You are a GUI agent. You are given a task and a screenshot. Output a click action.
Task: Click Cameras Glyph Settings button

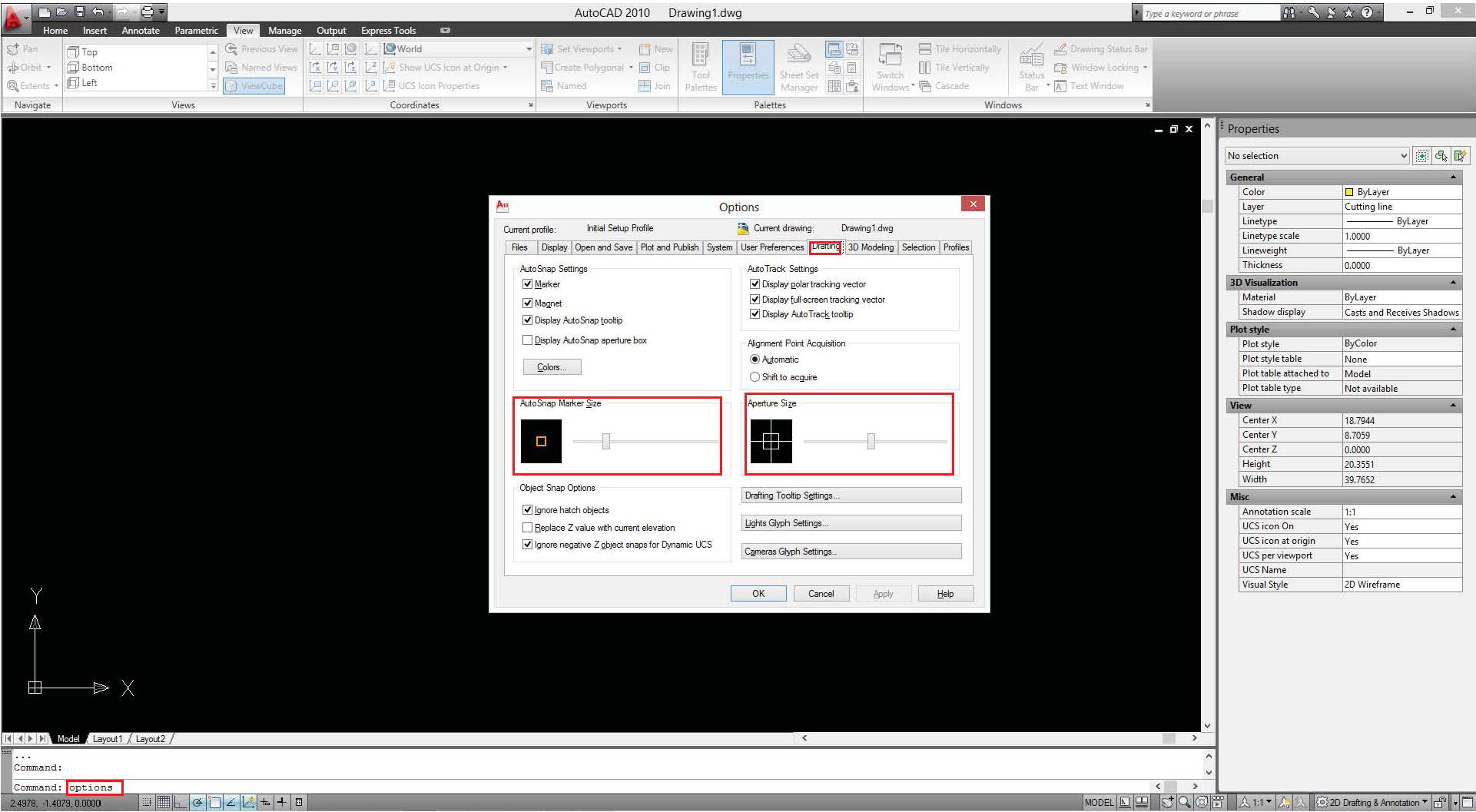(851, 552)
